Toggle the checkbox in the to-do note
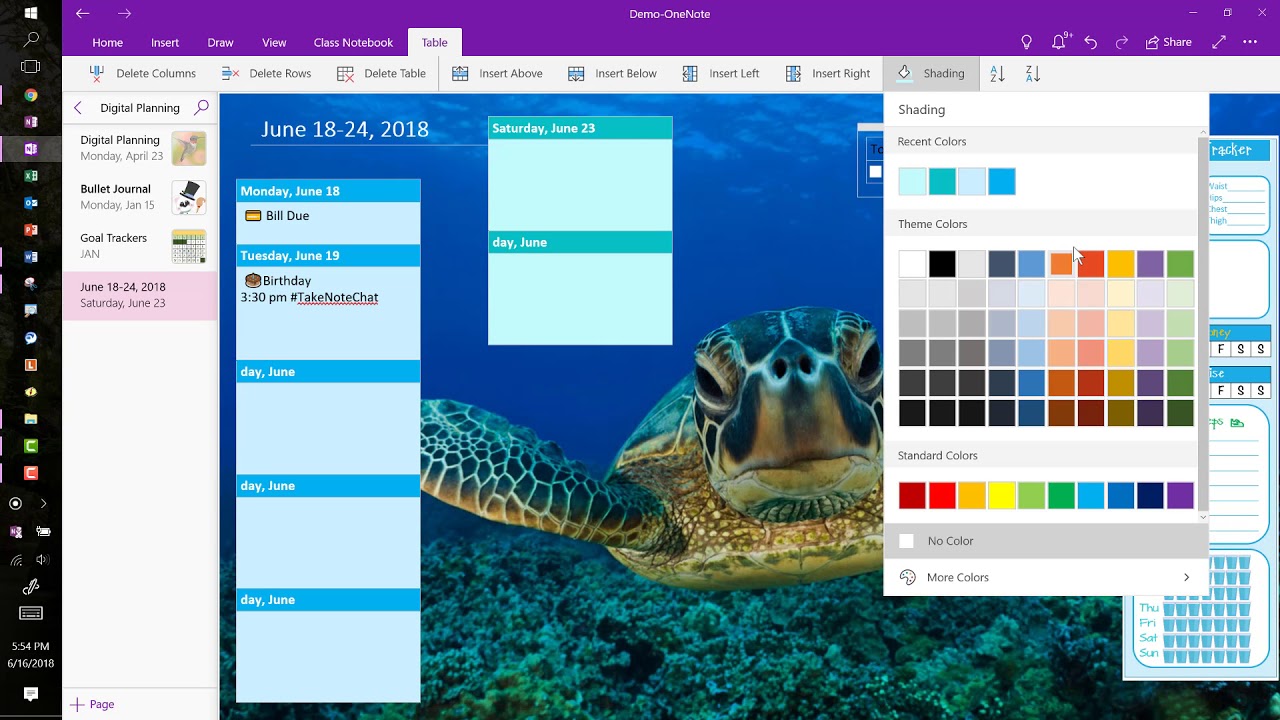The width and height of the screenshot is (1280, 720). point(875,172)
